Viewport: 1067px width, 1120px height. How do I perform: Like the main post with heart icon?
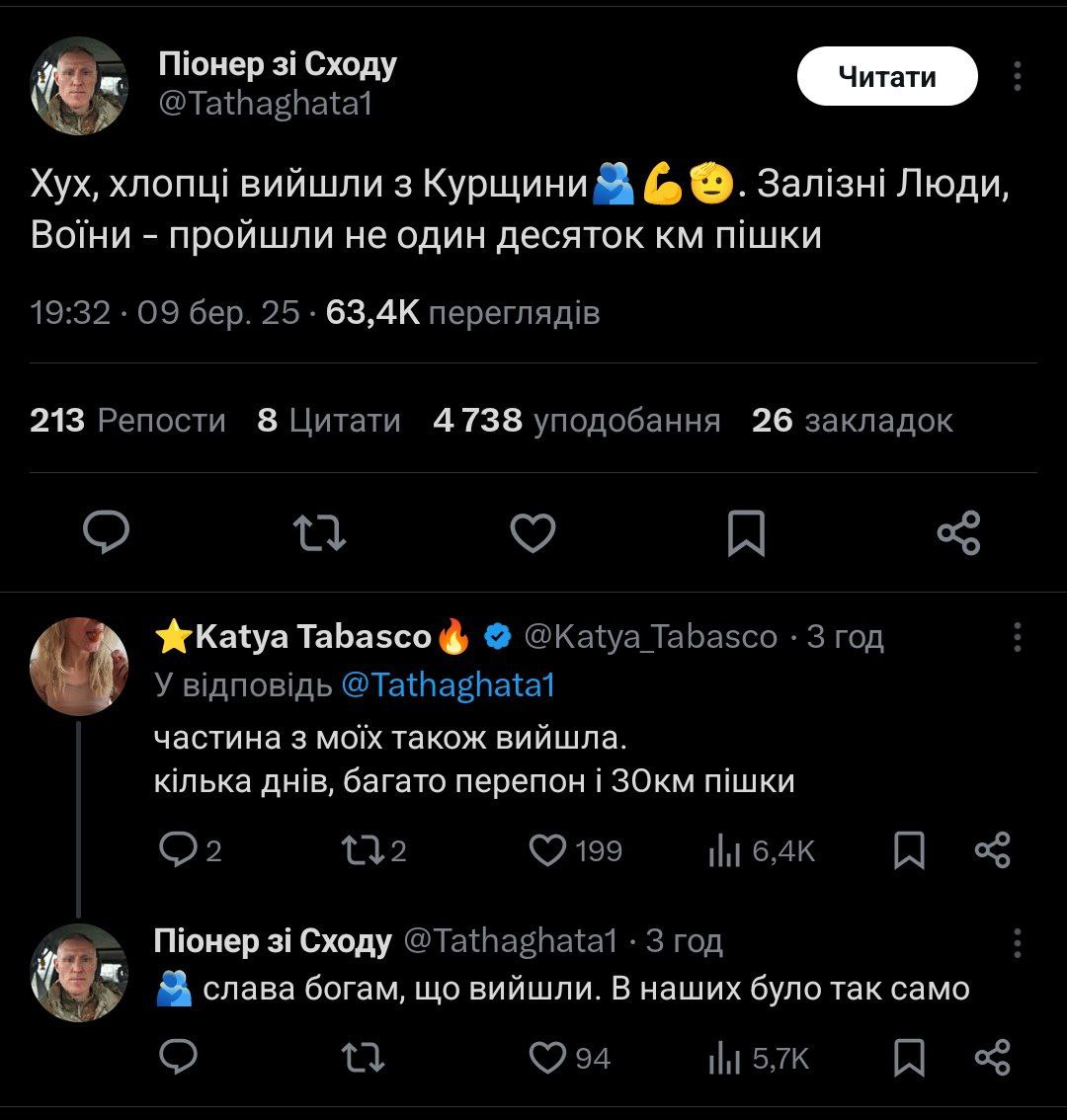coord(533,533)
